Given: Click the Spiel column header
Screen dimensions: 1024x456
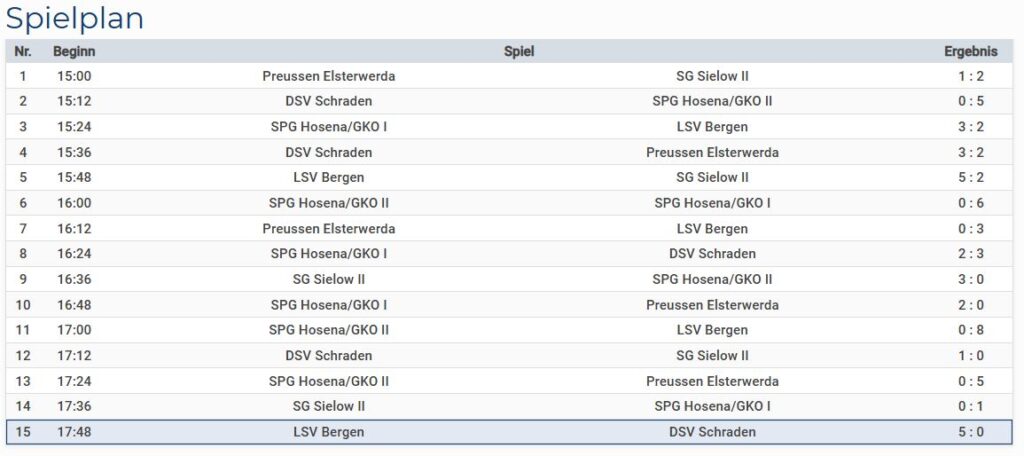Looking at the screenshot, I should click(519, 52).
